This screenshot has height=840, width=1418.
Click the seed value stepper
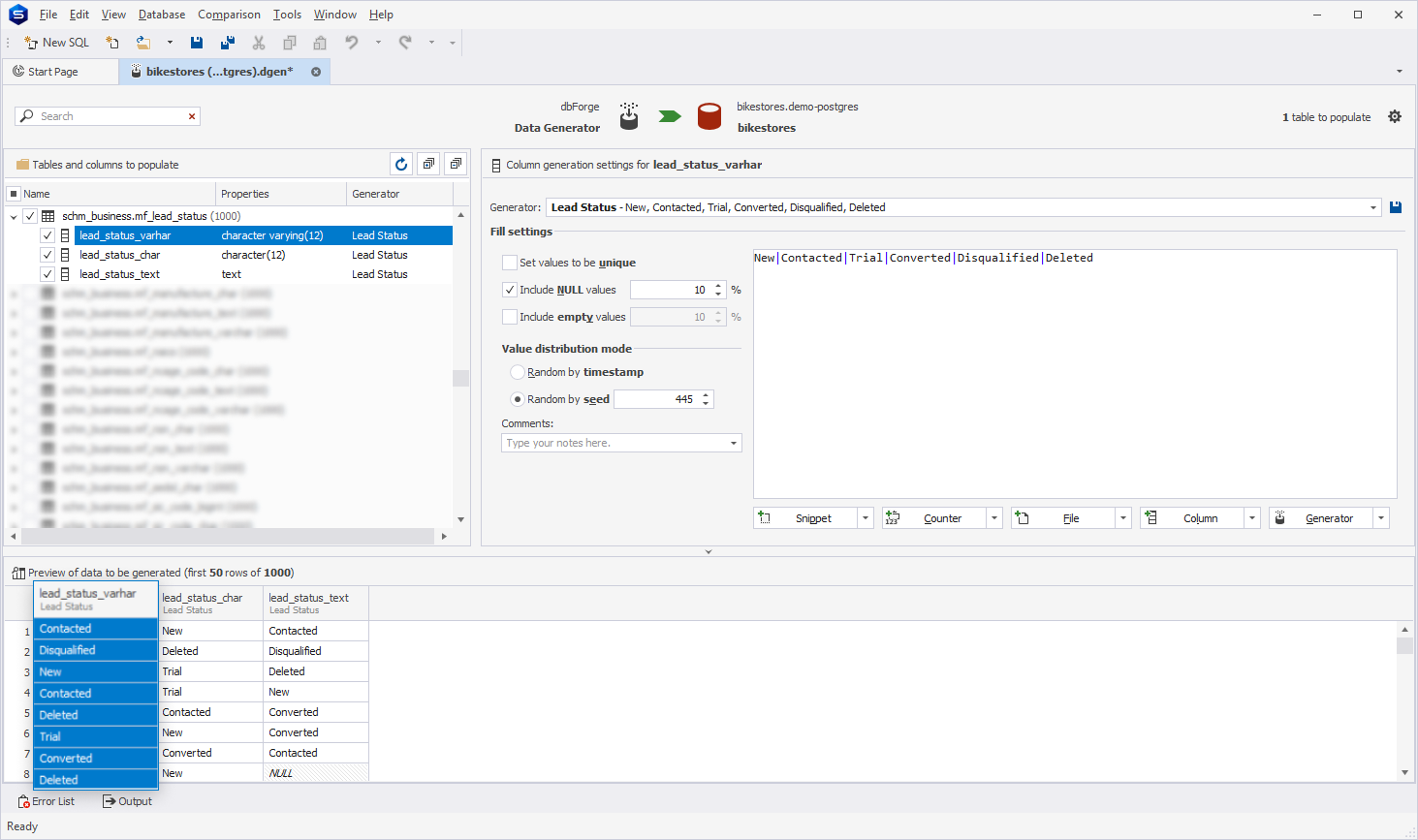tap(706, 399)
